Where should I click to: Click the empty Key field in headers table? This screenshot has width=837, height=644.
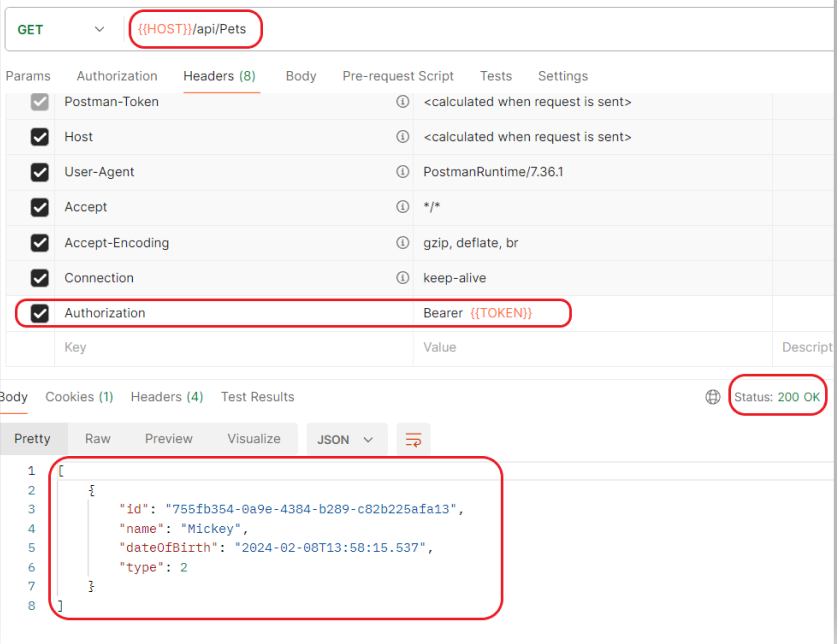coord(230,348)
